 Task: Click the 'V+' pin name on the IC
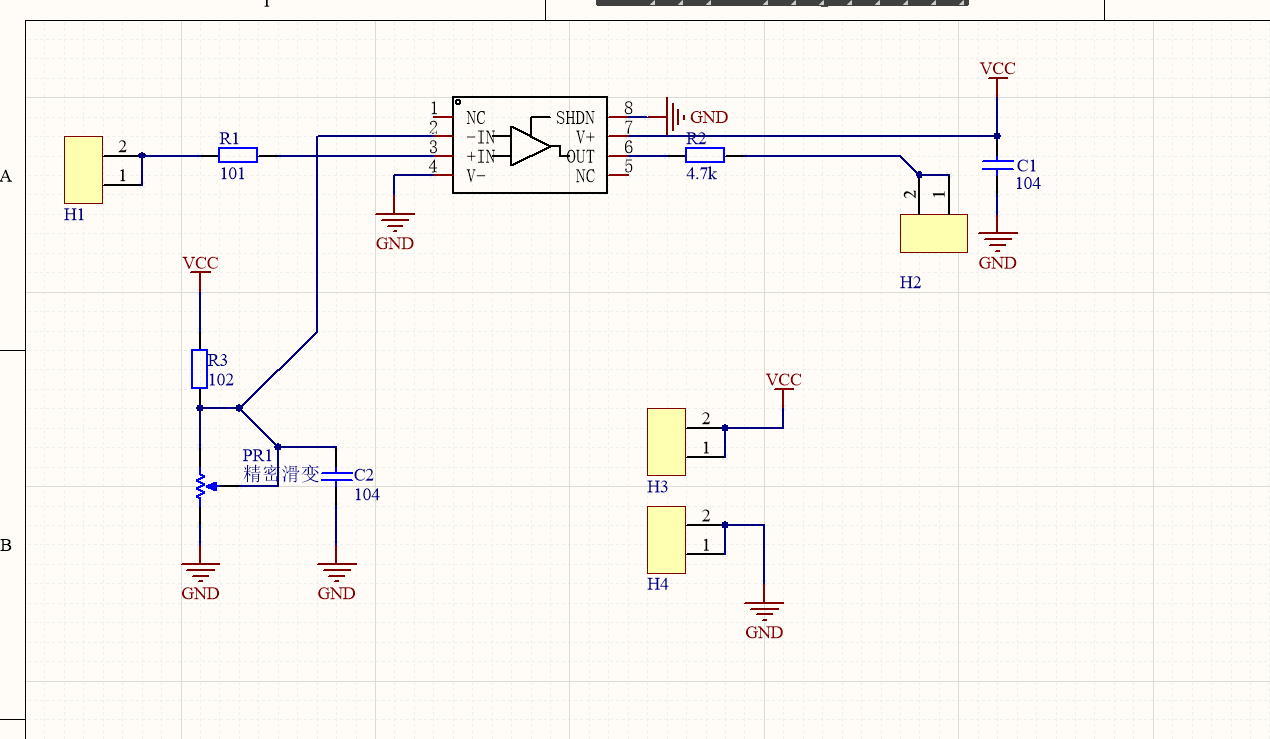coord(585,137)
